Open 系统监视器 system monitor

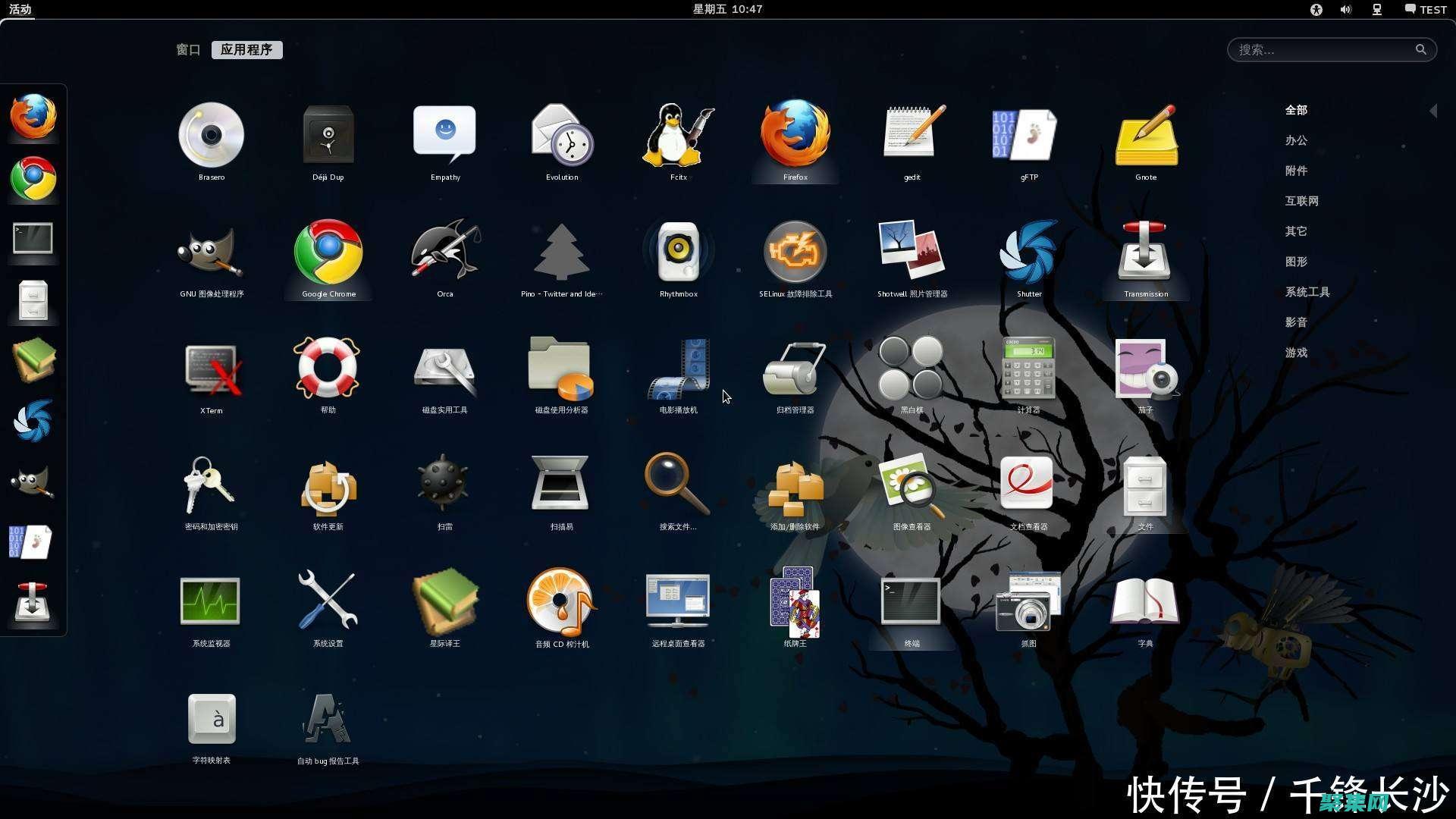(210, 601)
